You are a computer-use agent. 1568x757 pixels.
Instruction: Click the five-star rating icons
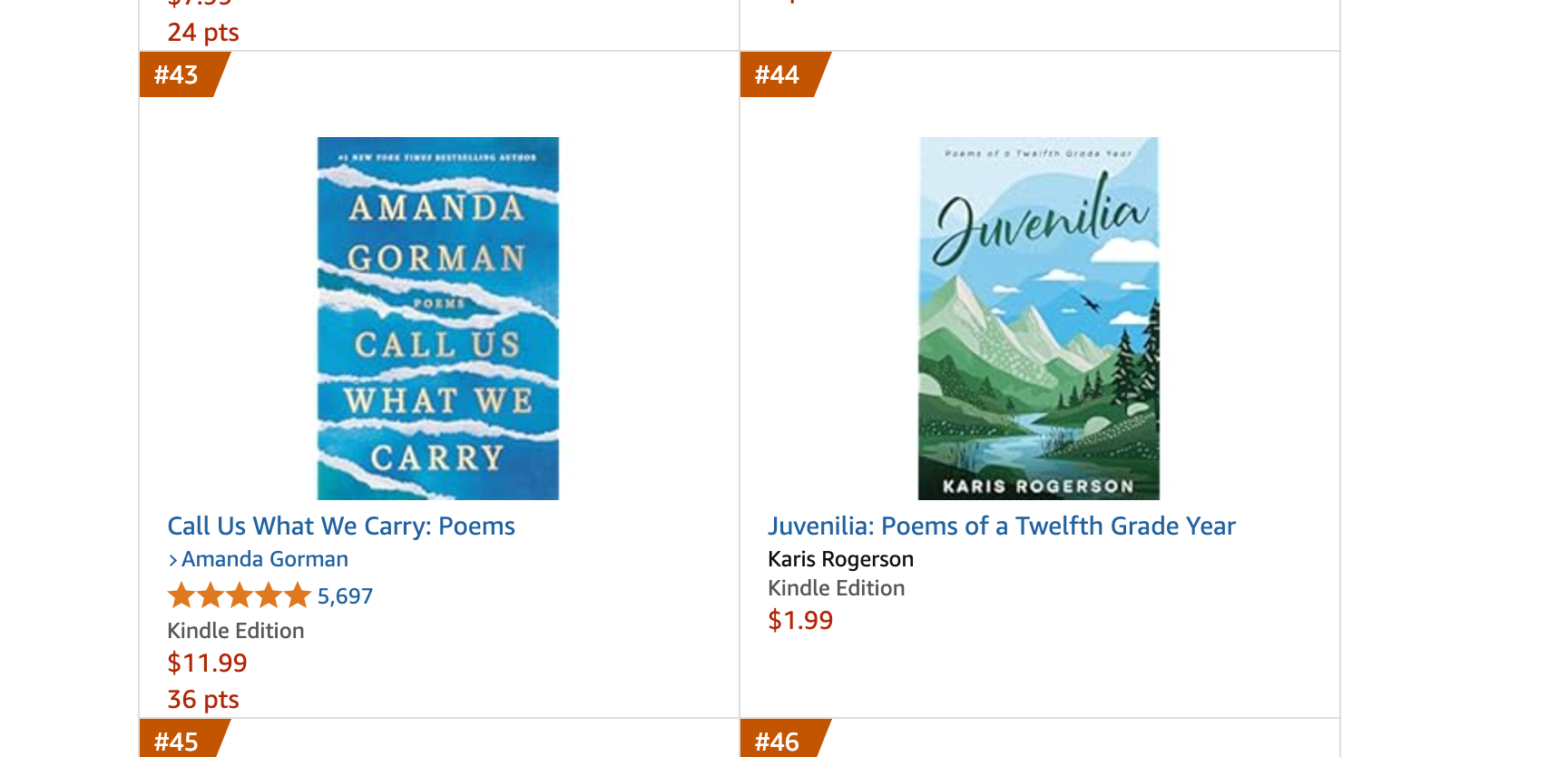click(240, 596)
